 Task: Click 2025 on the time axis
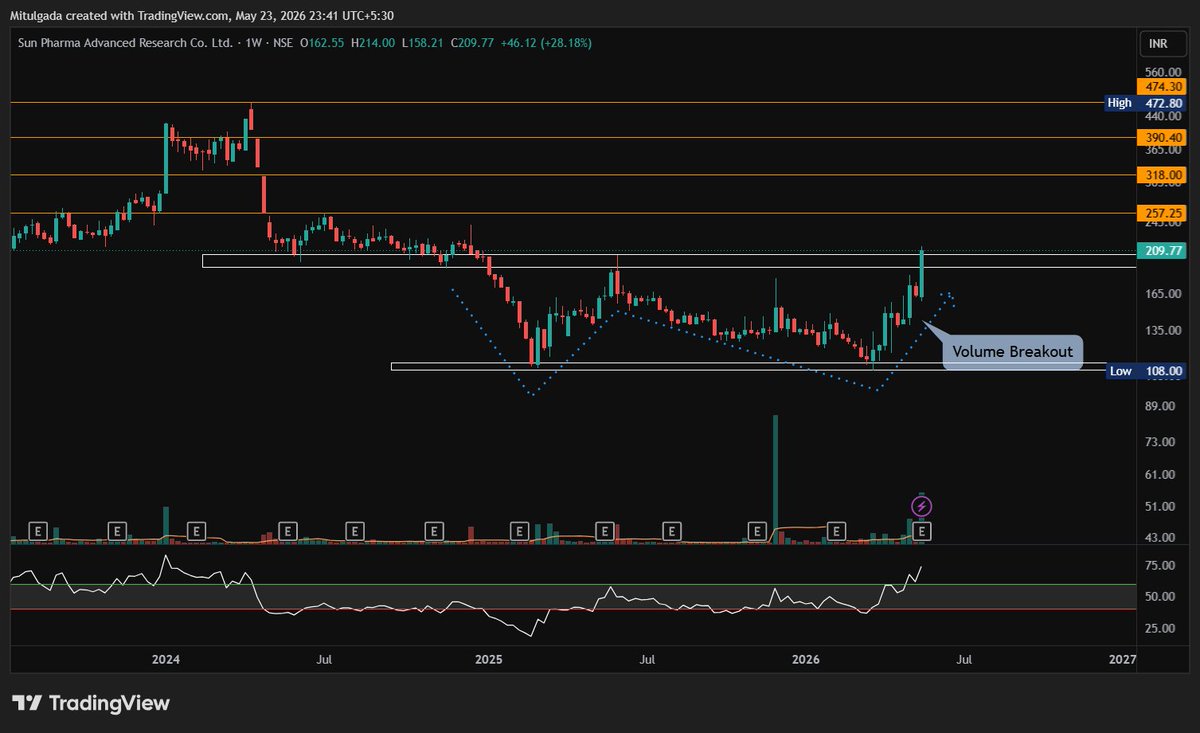click(488, 660)
